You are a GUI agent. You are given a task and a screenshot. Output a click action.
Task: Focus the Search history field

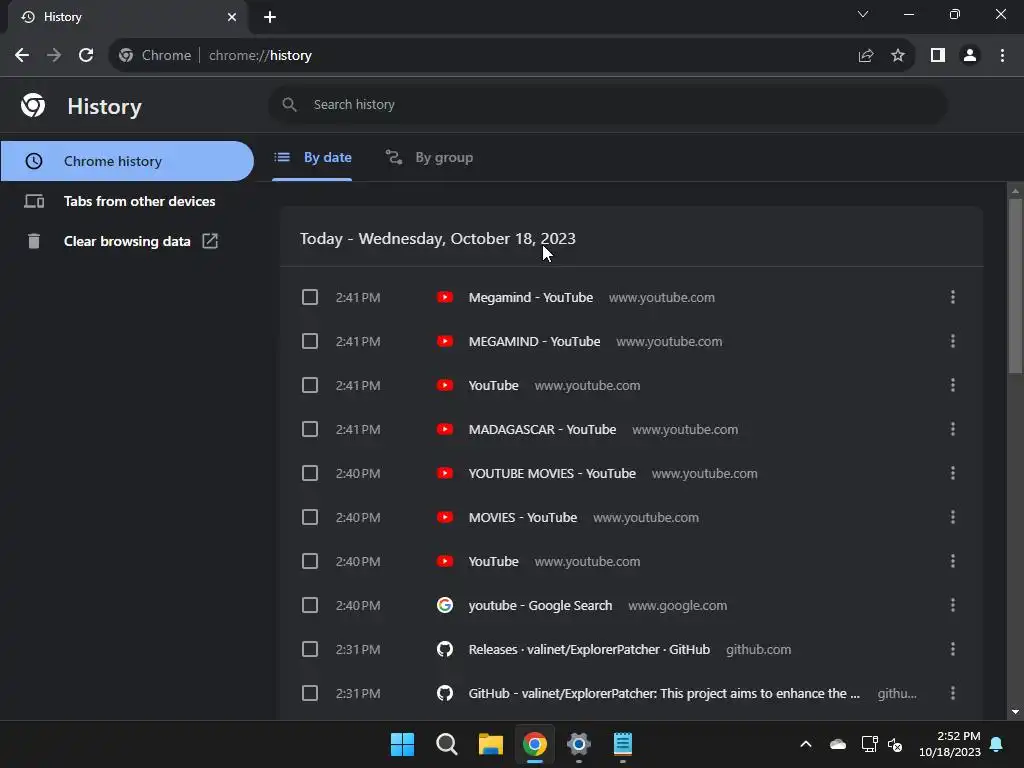pos(607,104)
